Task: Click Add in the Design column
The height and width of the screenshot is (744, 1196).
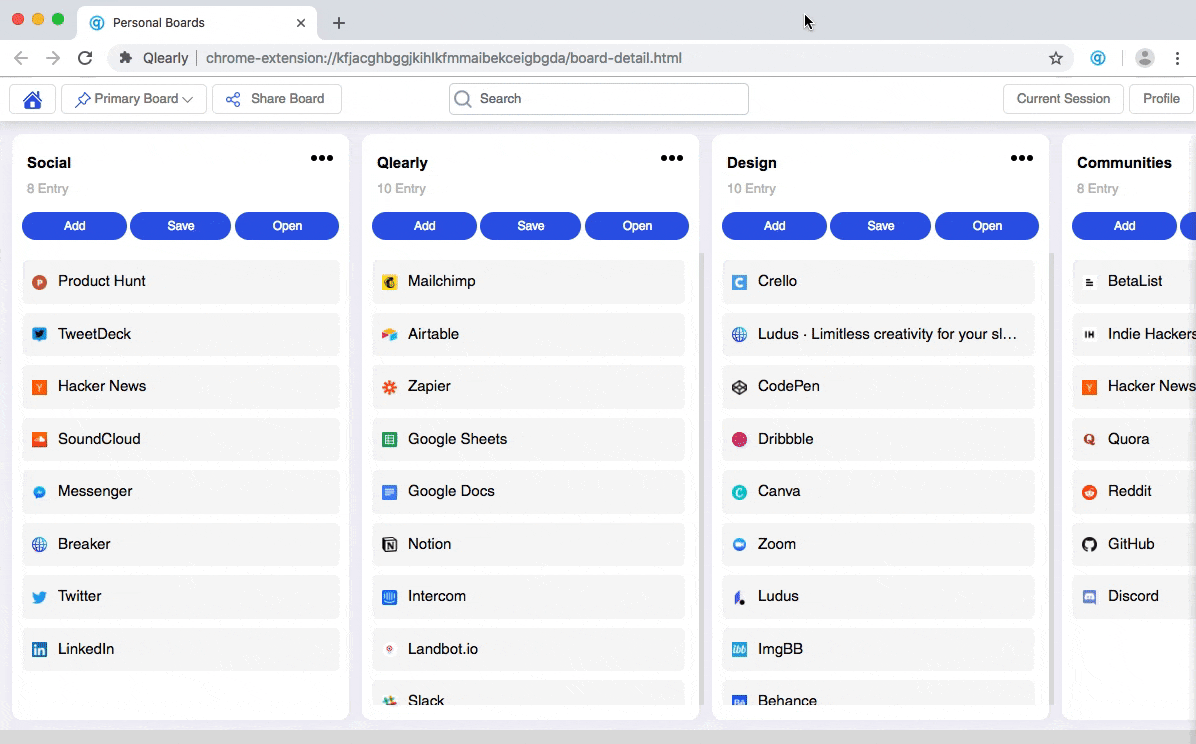Action: coord(775,226)
